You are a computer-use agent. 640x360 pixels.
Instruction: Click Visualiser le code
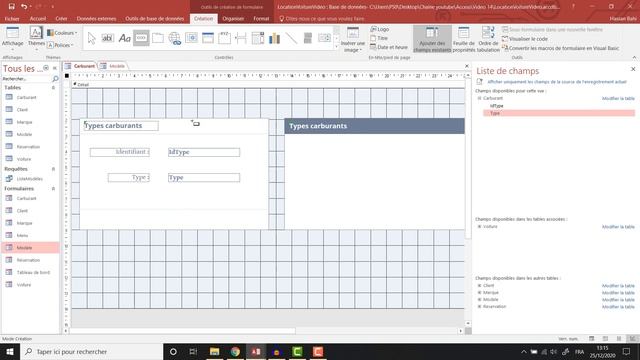click(x=525, y=39)
